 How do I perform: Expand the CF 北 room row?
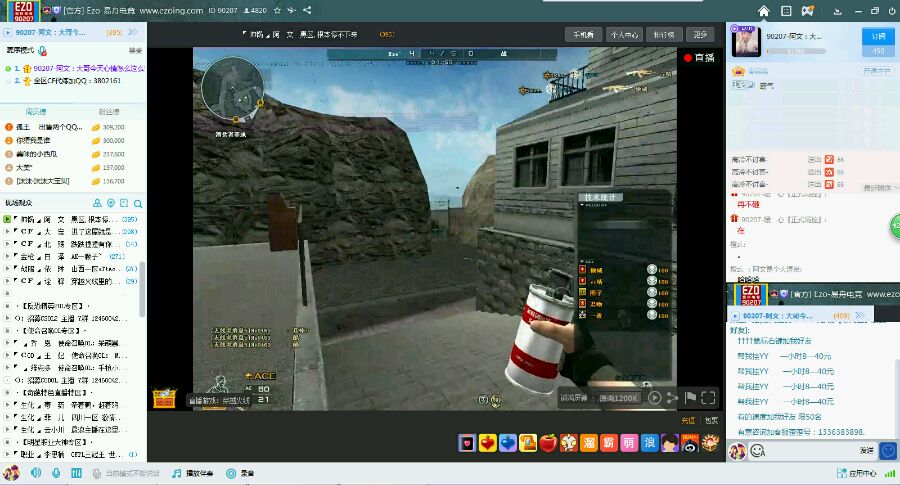click(x=71, y=244)
